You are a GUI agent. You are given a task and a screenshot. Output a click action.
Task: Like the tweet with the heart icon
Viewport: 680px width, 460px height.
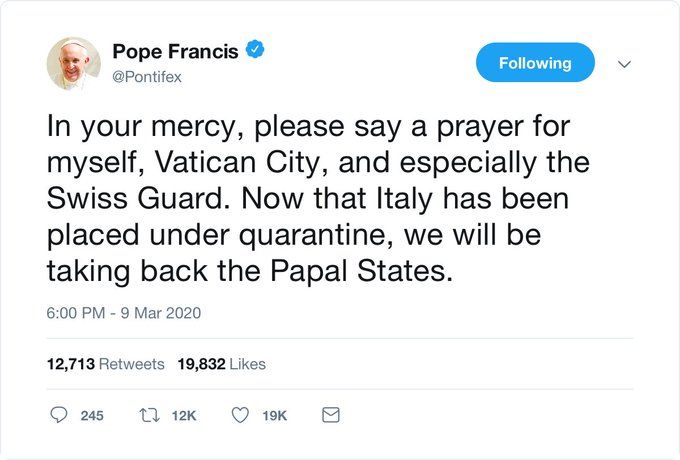pos(240,415)
